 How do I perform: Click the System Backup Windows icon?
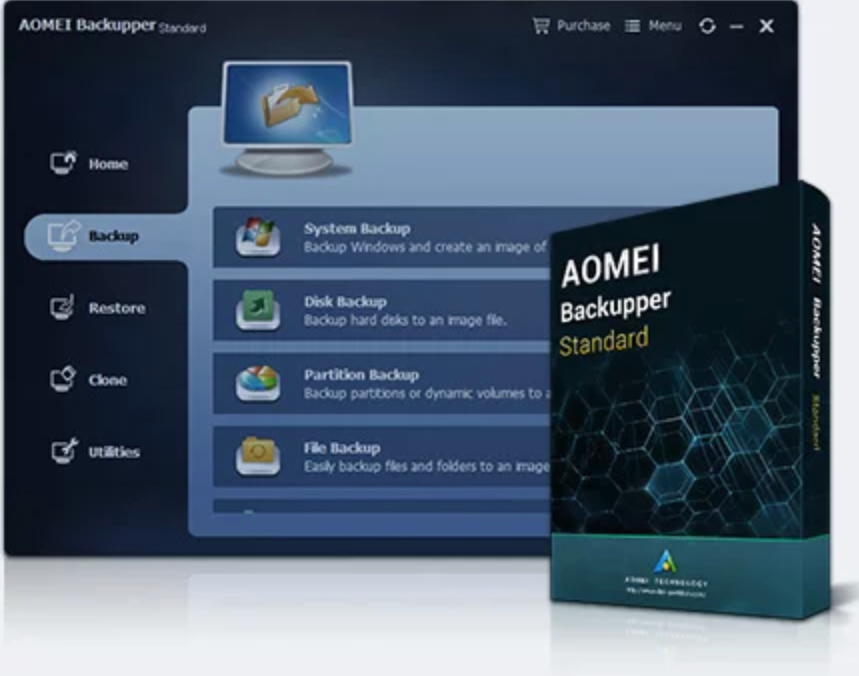coord(258,237)
